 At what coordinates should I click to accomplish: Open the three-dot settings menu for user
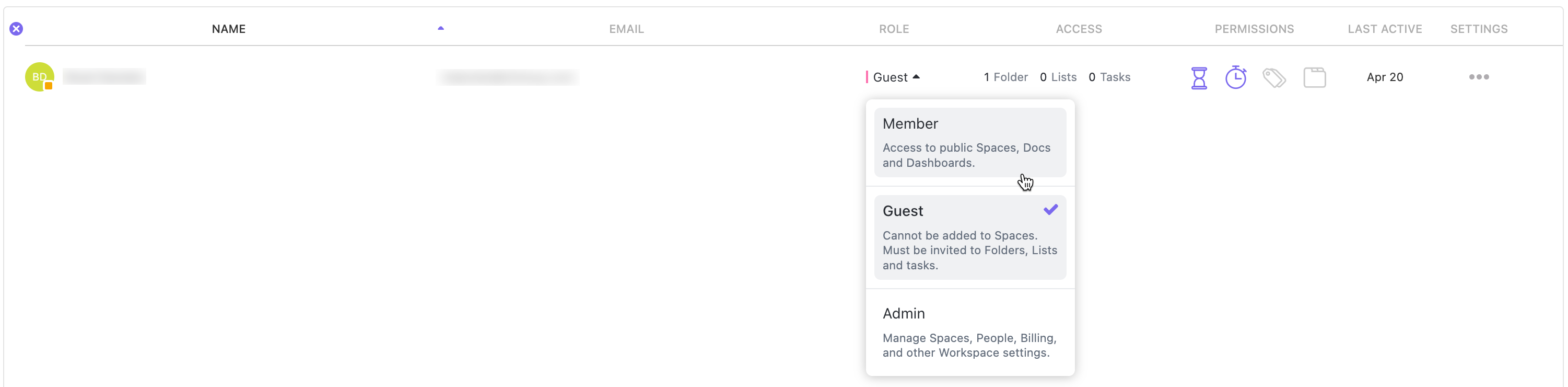[1479, 77]
